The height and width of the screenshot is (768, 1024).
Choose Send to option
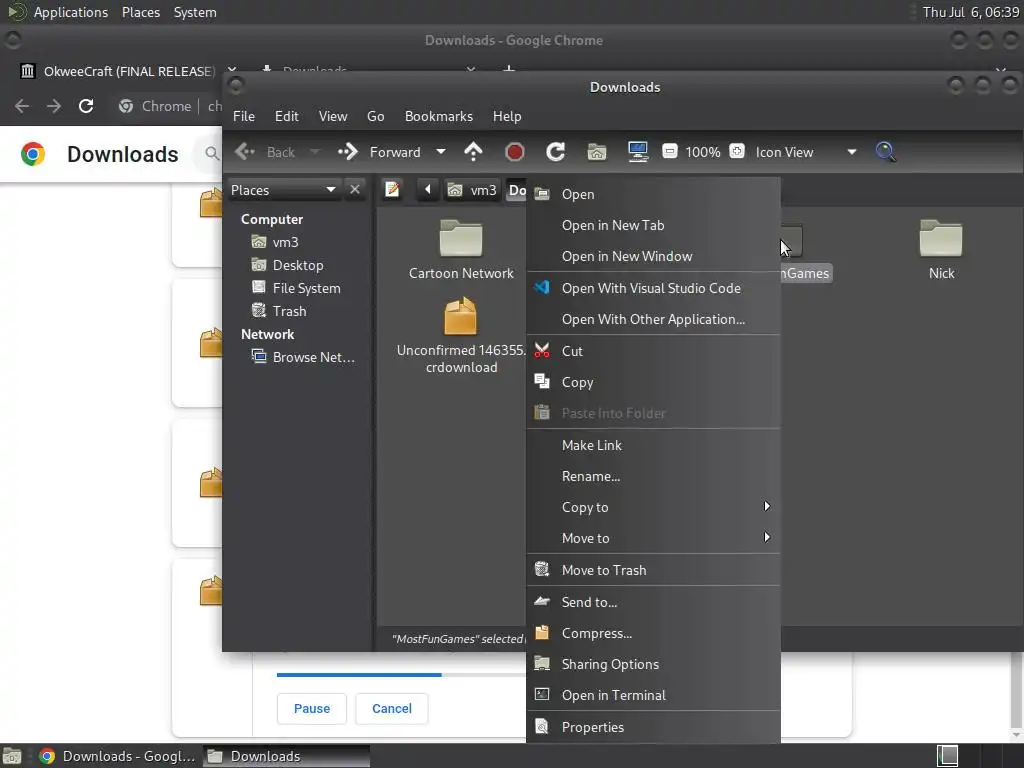[x=654, y=601]
